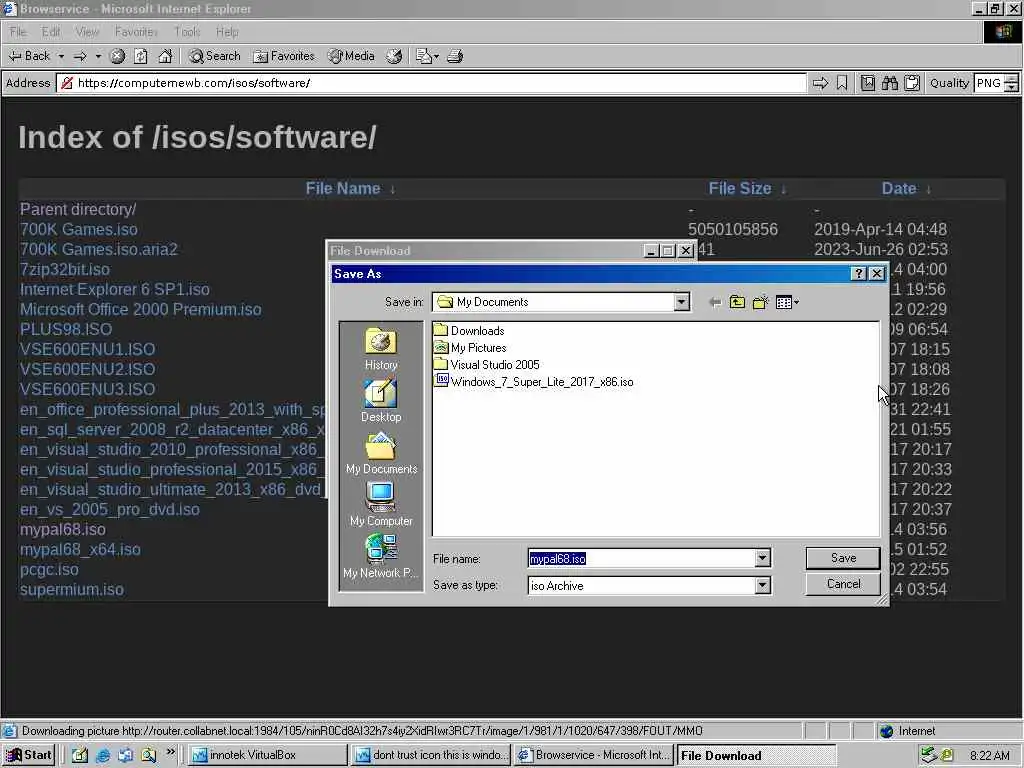Expand the quick launch overflow chevron
The image size is (1024, 768).
[x=170, y=752]
